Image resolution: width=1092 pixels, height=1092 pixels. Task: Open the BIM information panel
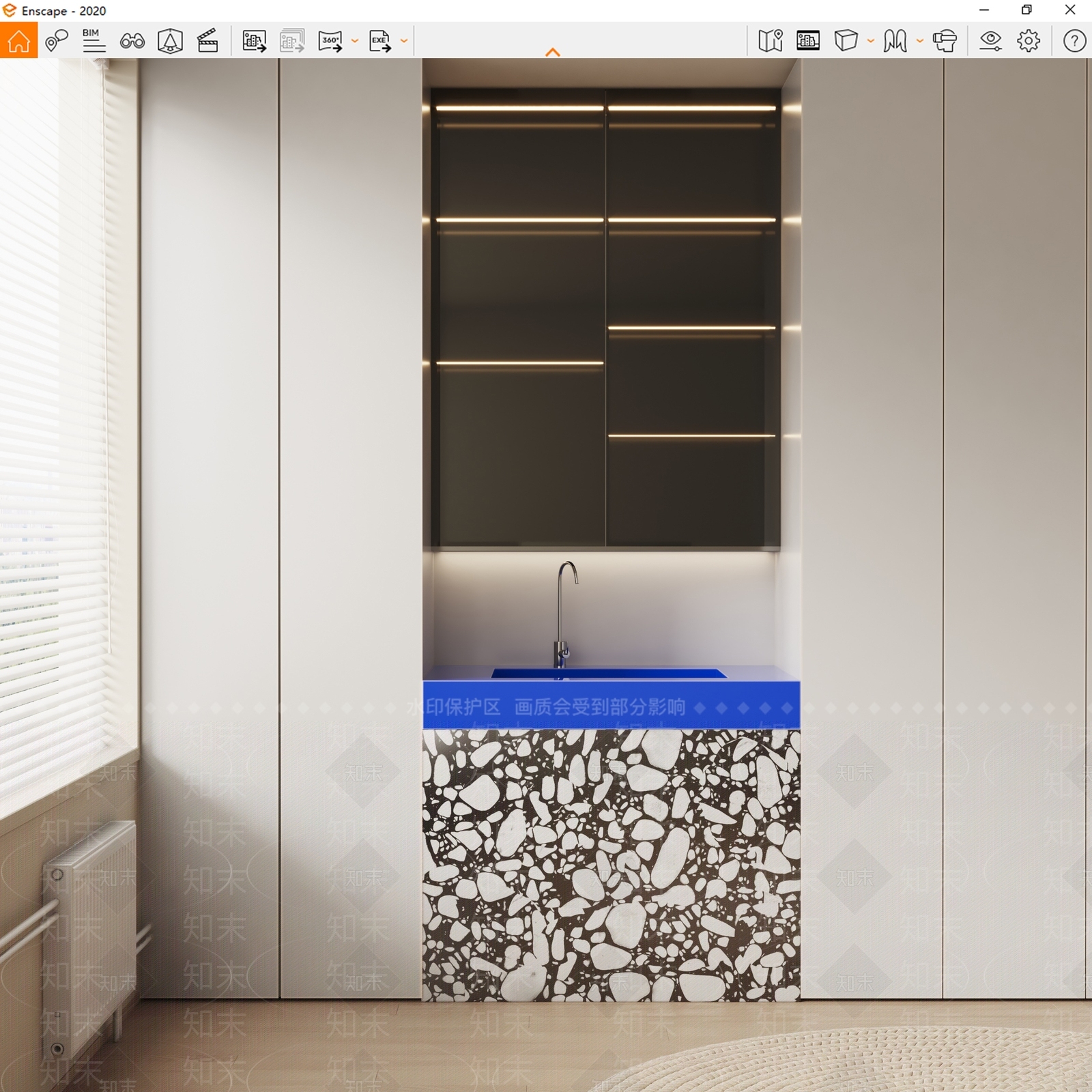click(x=94, y=41)
